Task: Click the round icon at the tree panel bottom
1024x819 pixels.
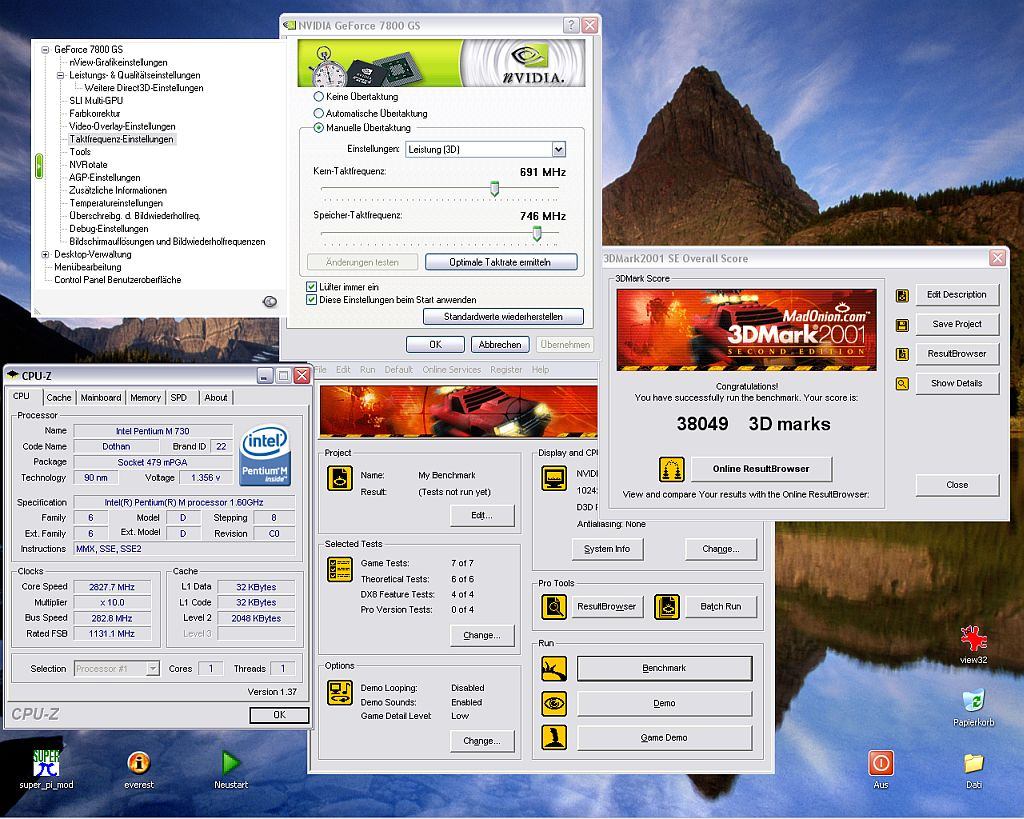Action: (x=269, y=301)
